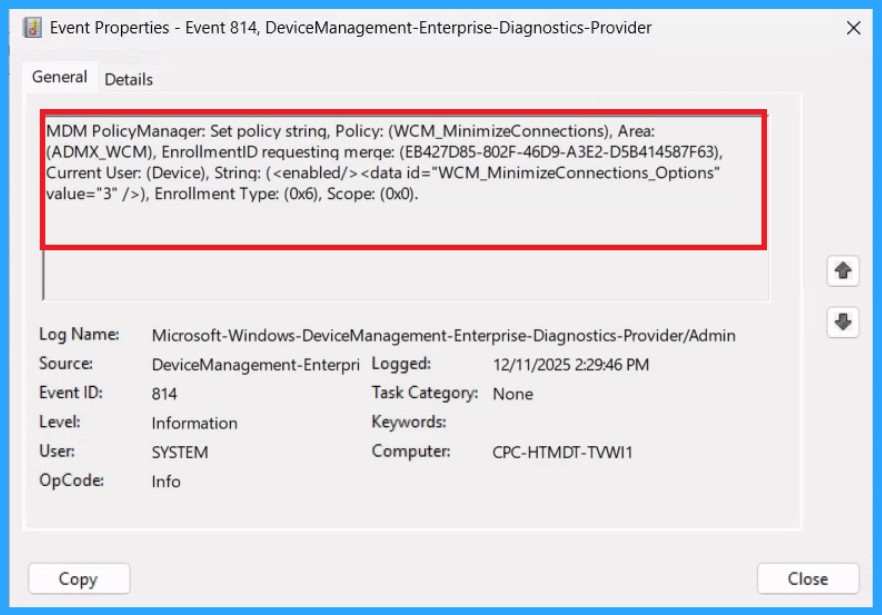
Task: Select the Event ID 814 value
Action: click(162, 393)
